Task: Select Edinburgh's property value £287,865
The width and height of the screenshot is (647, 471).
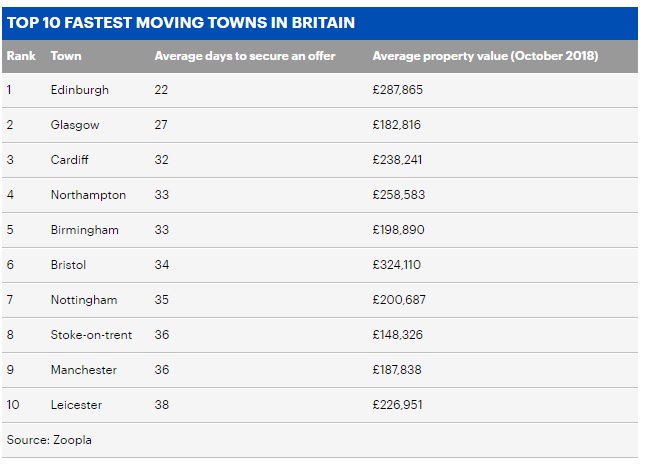Action: point(398,90)
